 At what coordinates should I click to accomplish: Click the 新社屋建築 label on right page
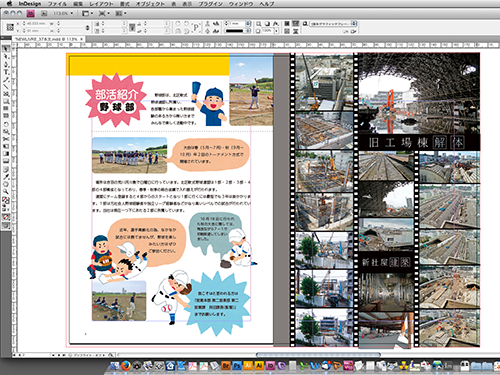coord(386,262)
